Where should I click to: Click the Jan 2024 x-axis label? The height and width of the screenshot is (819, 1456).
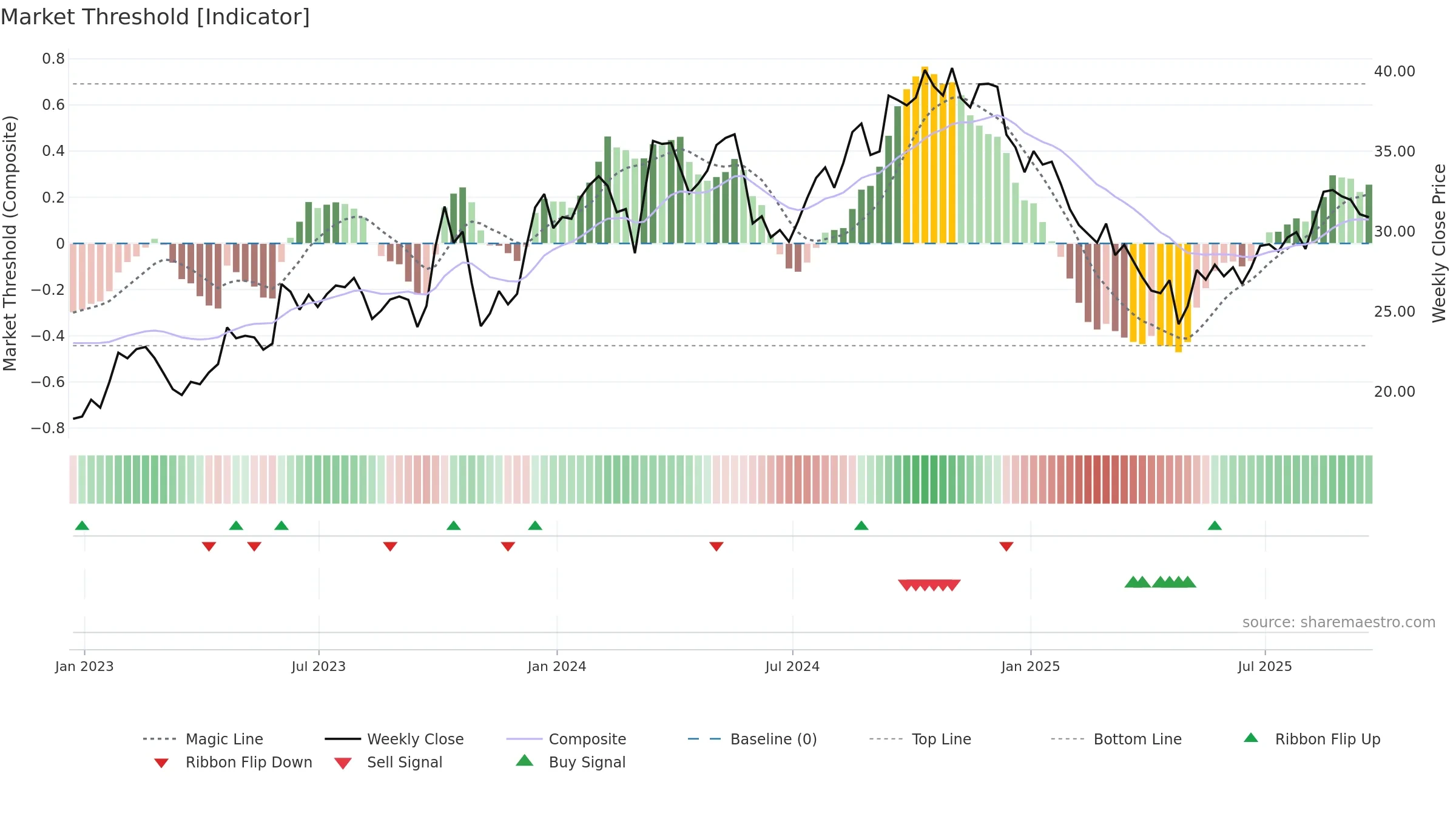[557, 666]
